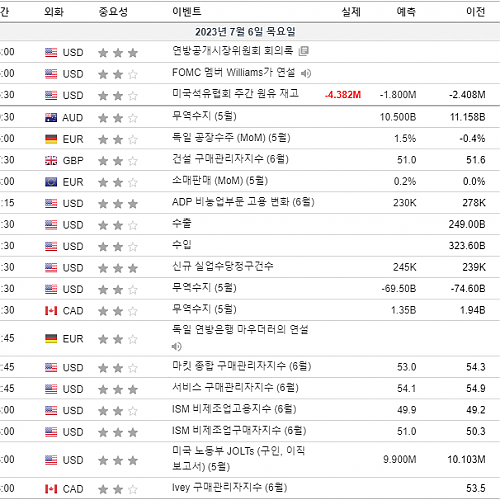The height and width of the screenshot is (500, 500).
Task: Click the Australian flag beside AUD
Action: [x=51, y=118]
